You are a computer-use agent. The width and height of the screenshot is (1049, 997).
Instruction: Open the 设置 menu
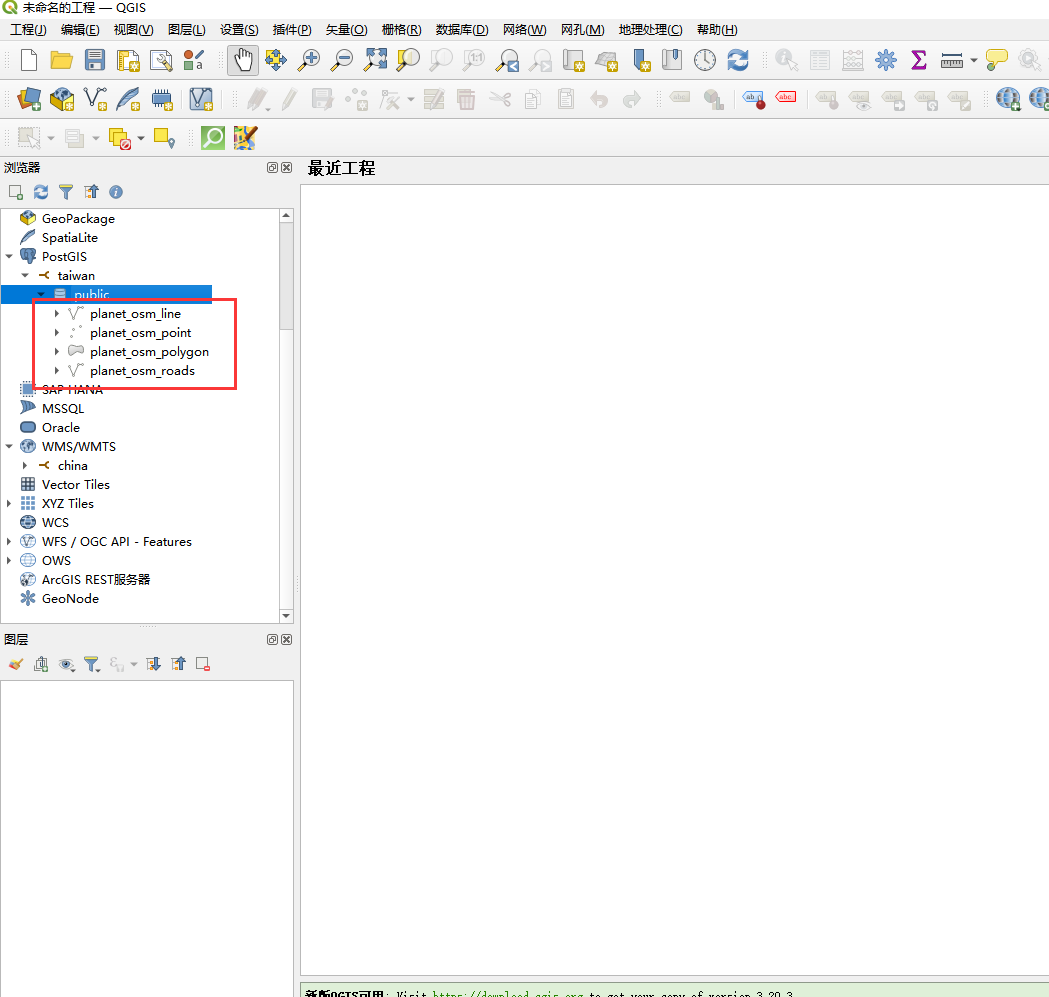pyautogui.click(x=239, y=29)
